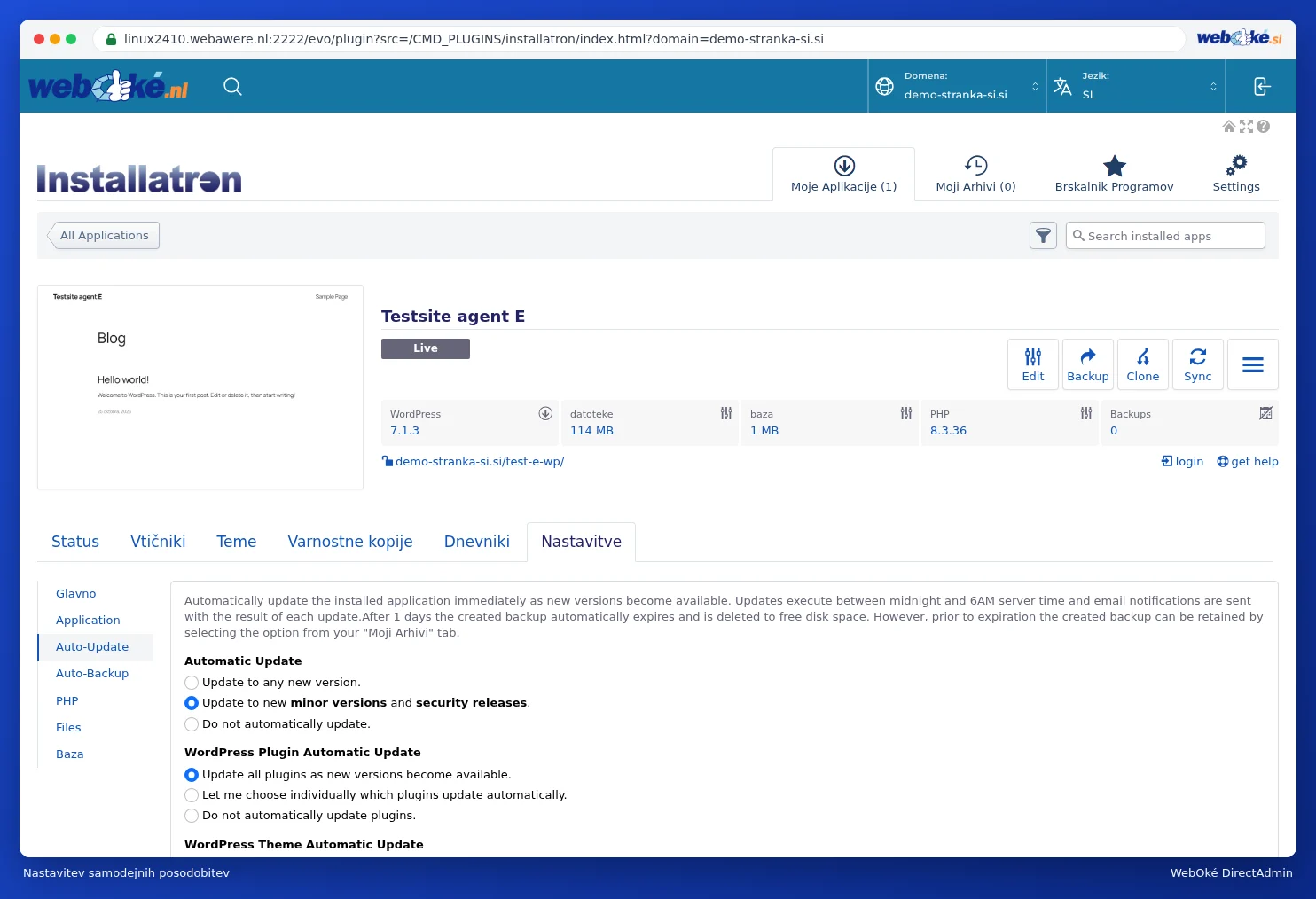The width and height of the screenshot is (1316, 899).
Task: Click the Search installed apps field
Action: pyautogui.click(x=1165, y=236)
